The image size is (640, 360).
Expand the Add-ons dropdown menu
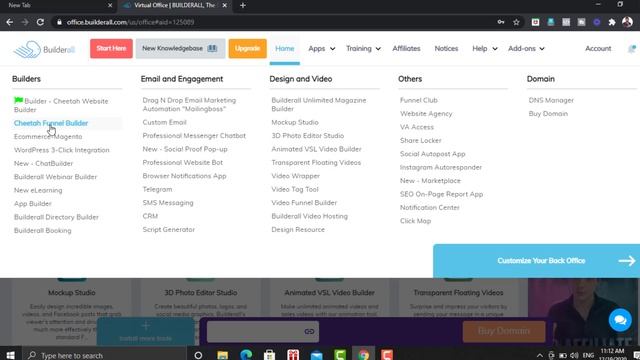coord(526,48)
